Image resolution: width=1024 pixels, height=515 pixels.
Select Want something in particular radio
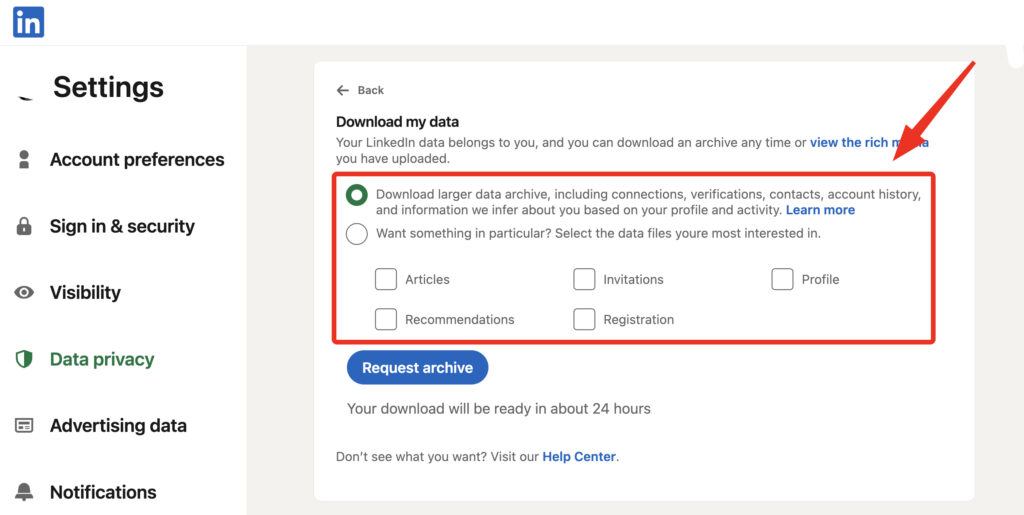click(357, 234)
